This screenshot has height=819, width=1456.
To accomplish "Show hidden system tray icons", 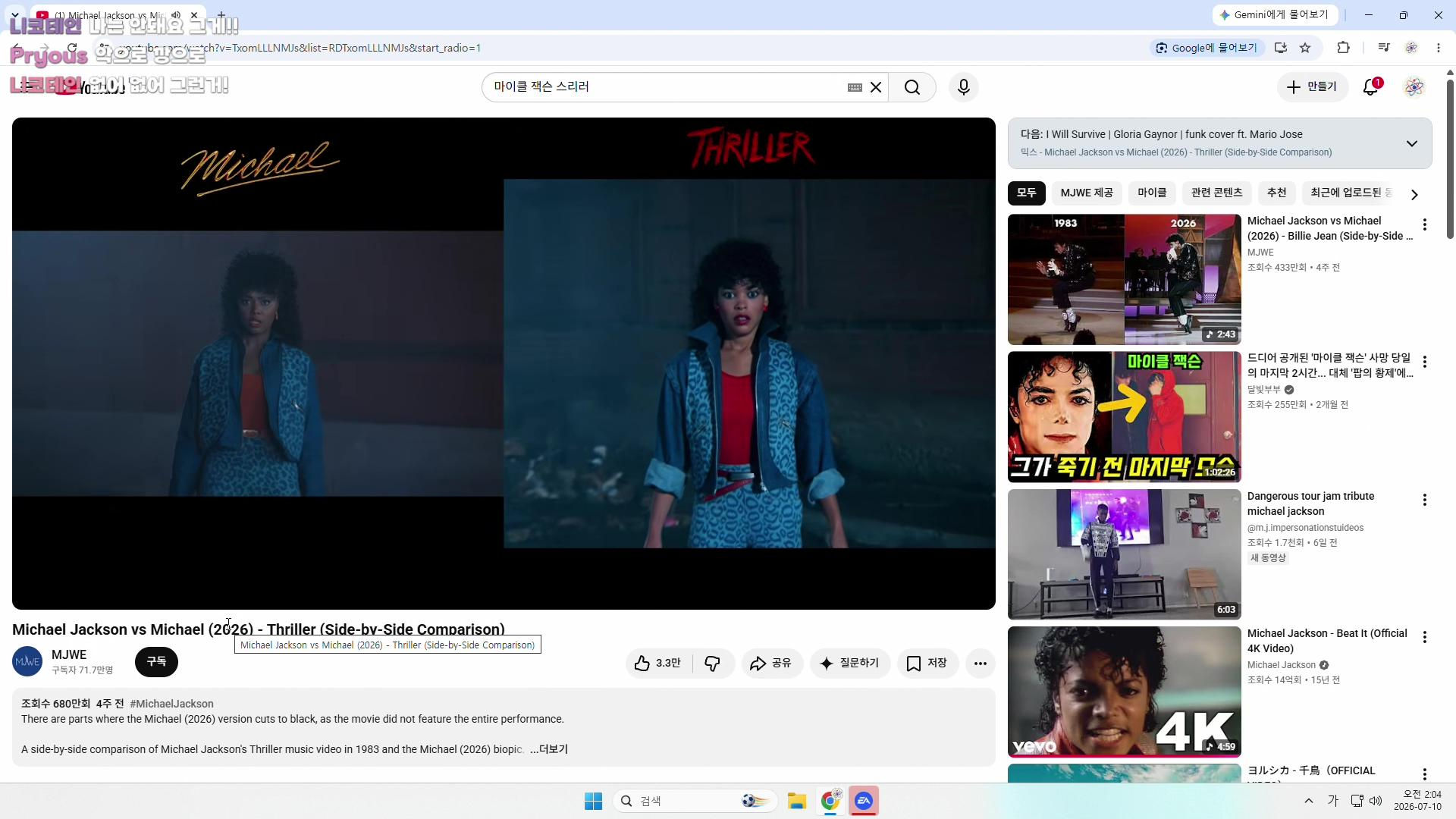I will click(x=1309, y=801).
